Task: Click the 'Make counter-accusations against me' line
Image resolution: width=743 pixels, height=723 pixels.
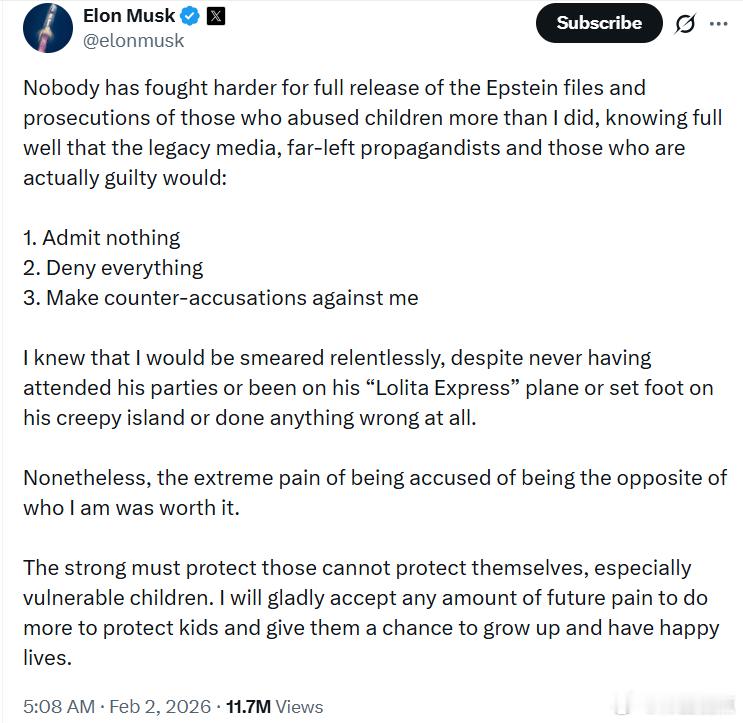Action: tap(232, 298)
